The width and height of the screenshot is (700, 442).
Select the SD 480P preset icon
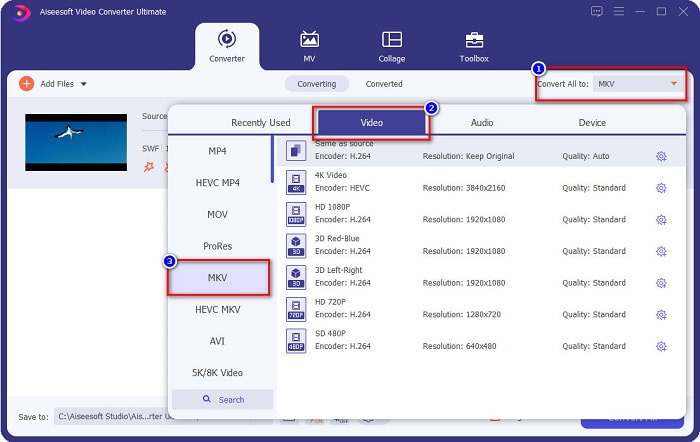tap(296, 341)
